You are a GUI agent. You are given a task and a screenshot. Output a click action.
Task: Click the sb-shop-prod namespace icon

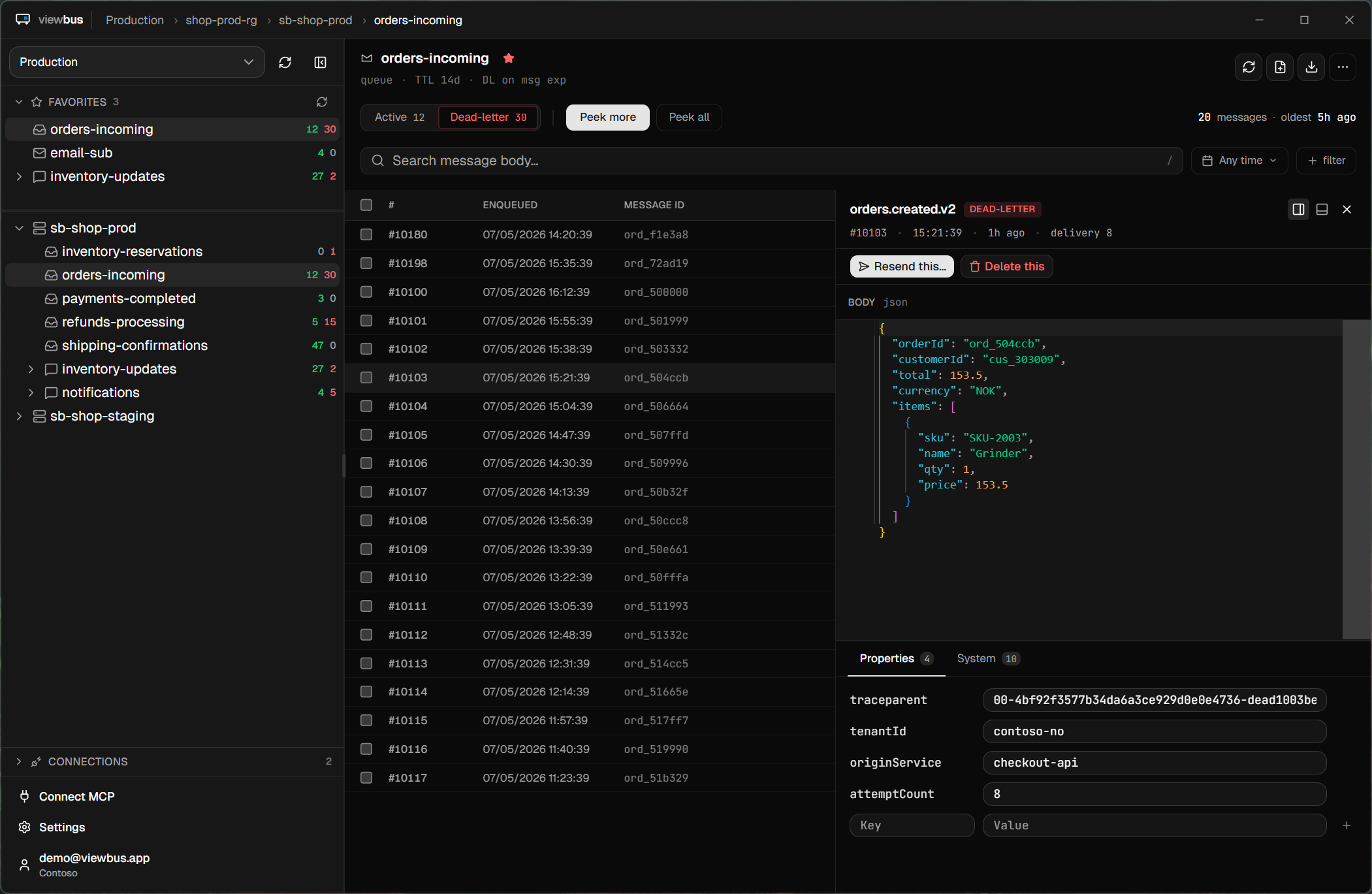click(x=39, y=228)
